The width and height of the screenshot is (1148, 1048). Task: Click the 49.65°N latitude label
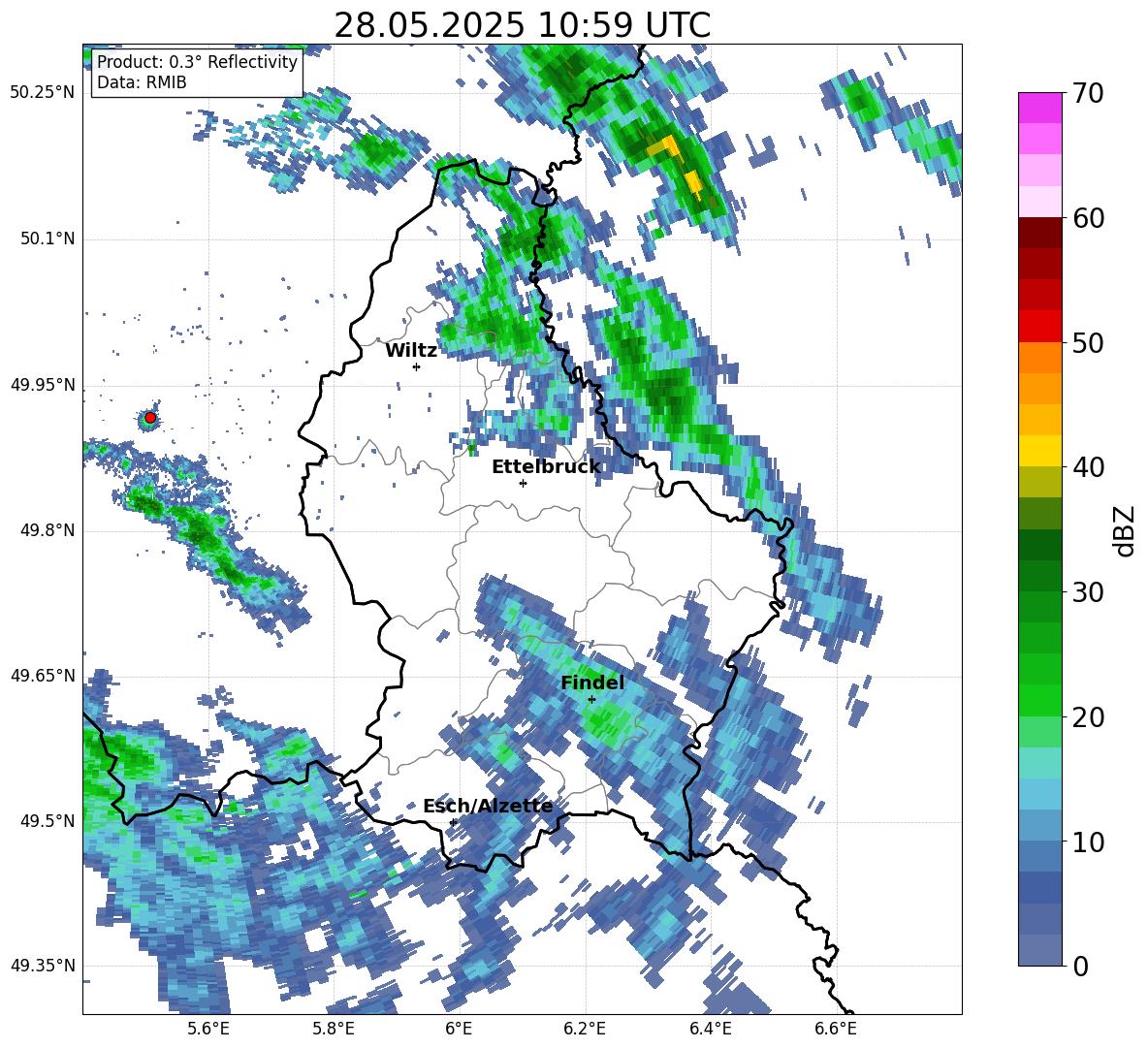[x=43, y=676]
